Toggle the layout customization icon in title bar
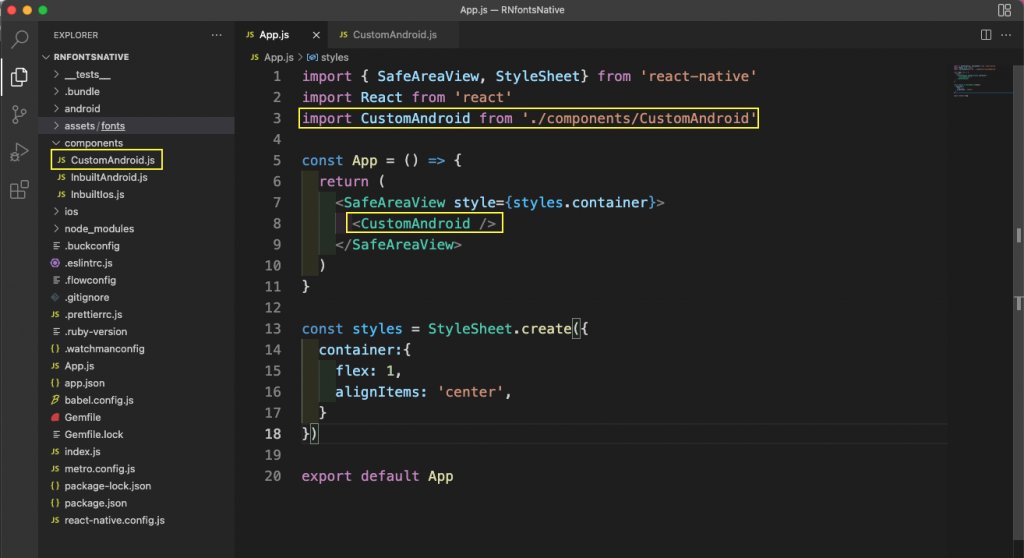1024x558 pixels. pyautogui.click(x=1004, y=10)
